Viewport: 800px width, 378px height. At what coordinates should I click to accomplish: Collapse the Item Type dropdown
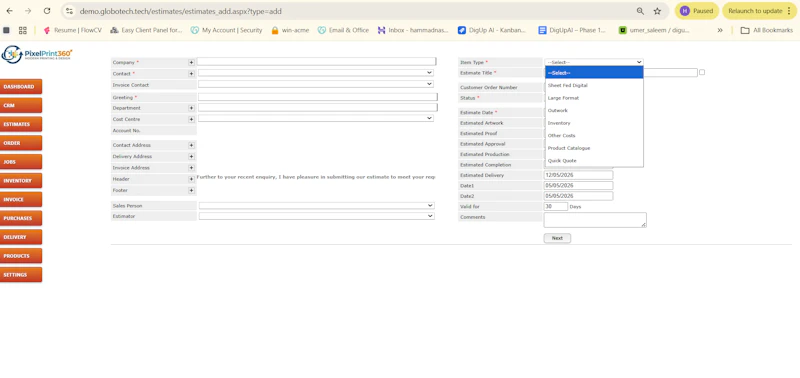594,62
